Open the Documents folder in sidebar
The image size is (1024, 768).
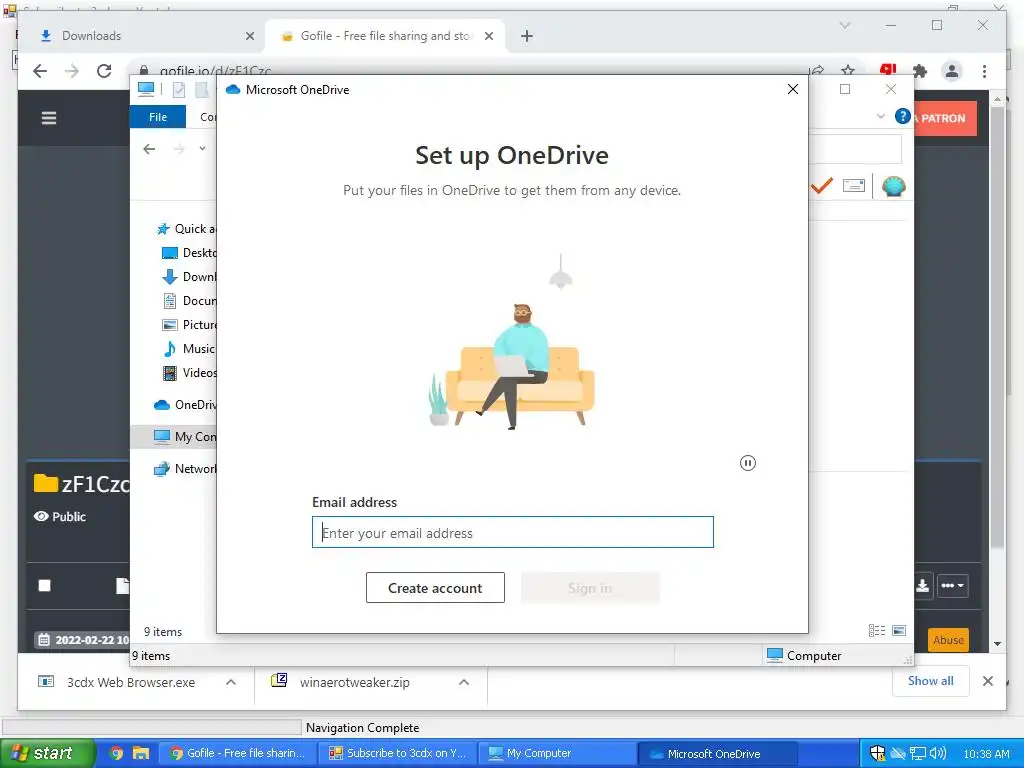tap(189, 300)
